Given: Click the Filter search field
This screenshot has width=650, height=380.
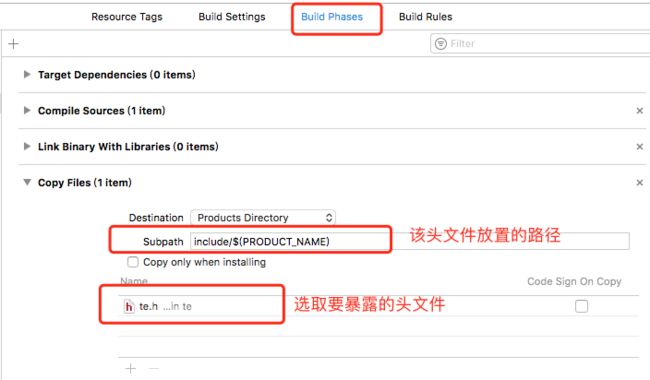Looking at the screenshot, I should [x=540, y=44].
